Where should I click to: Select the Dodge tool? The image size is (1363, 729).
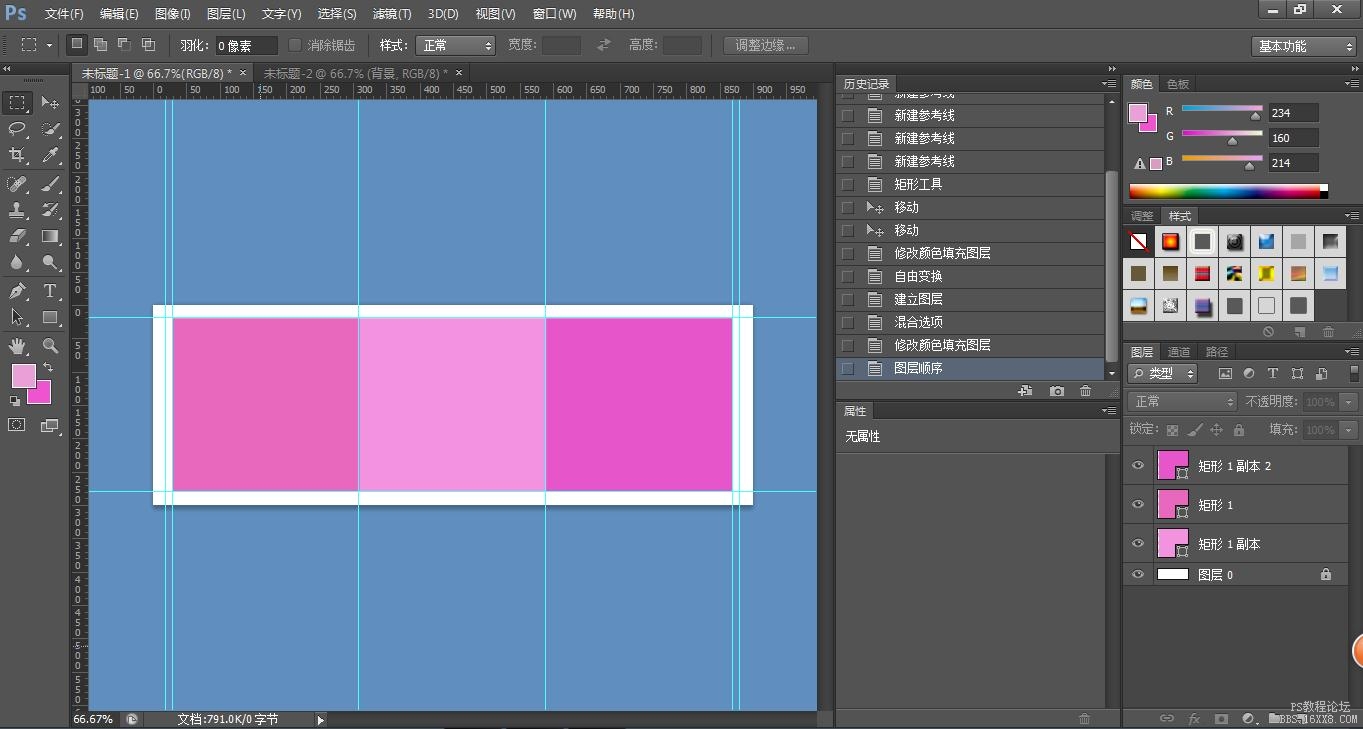(x=50, y=263)
